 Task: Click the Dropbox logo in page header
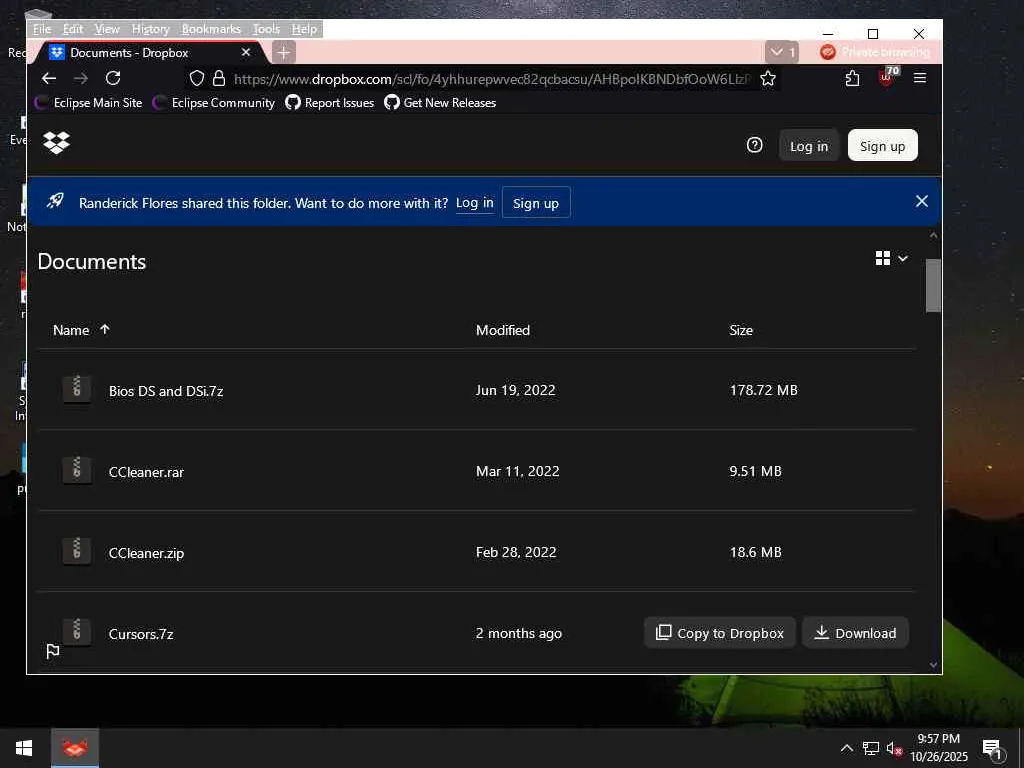57,142
